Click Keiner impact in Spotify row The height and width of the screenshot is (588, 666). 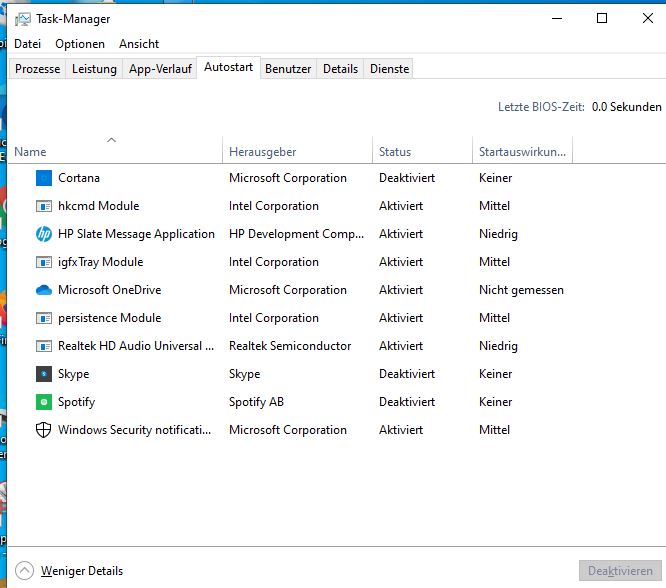496,402
